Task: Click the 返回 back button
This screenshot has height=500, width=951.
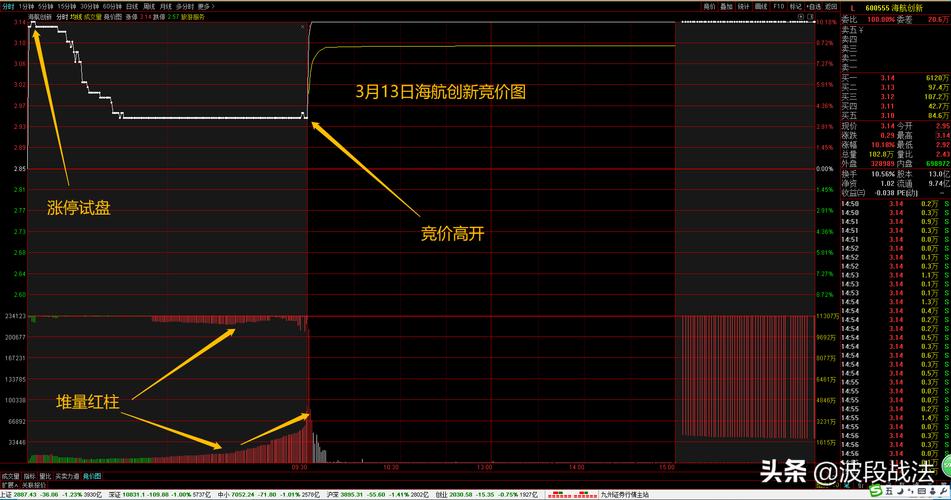Action: point(831,6)
